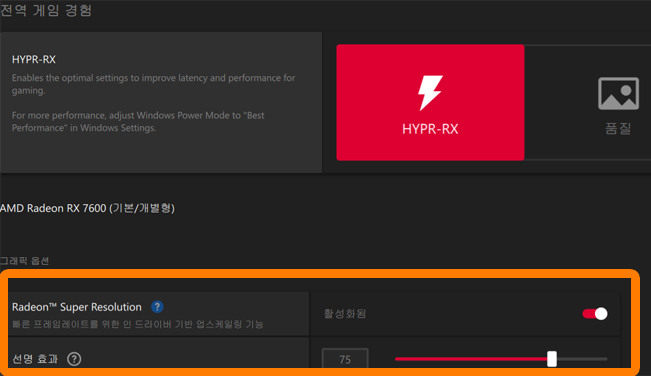The image size is (651, 376).
Task: Click the 'AMD Radeon RX 7600 (기본/개별형)' text
Action: (87, 208)
